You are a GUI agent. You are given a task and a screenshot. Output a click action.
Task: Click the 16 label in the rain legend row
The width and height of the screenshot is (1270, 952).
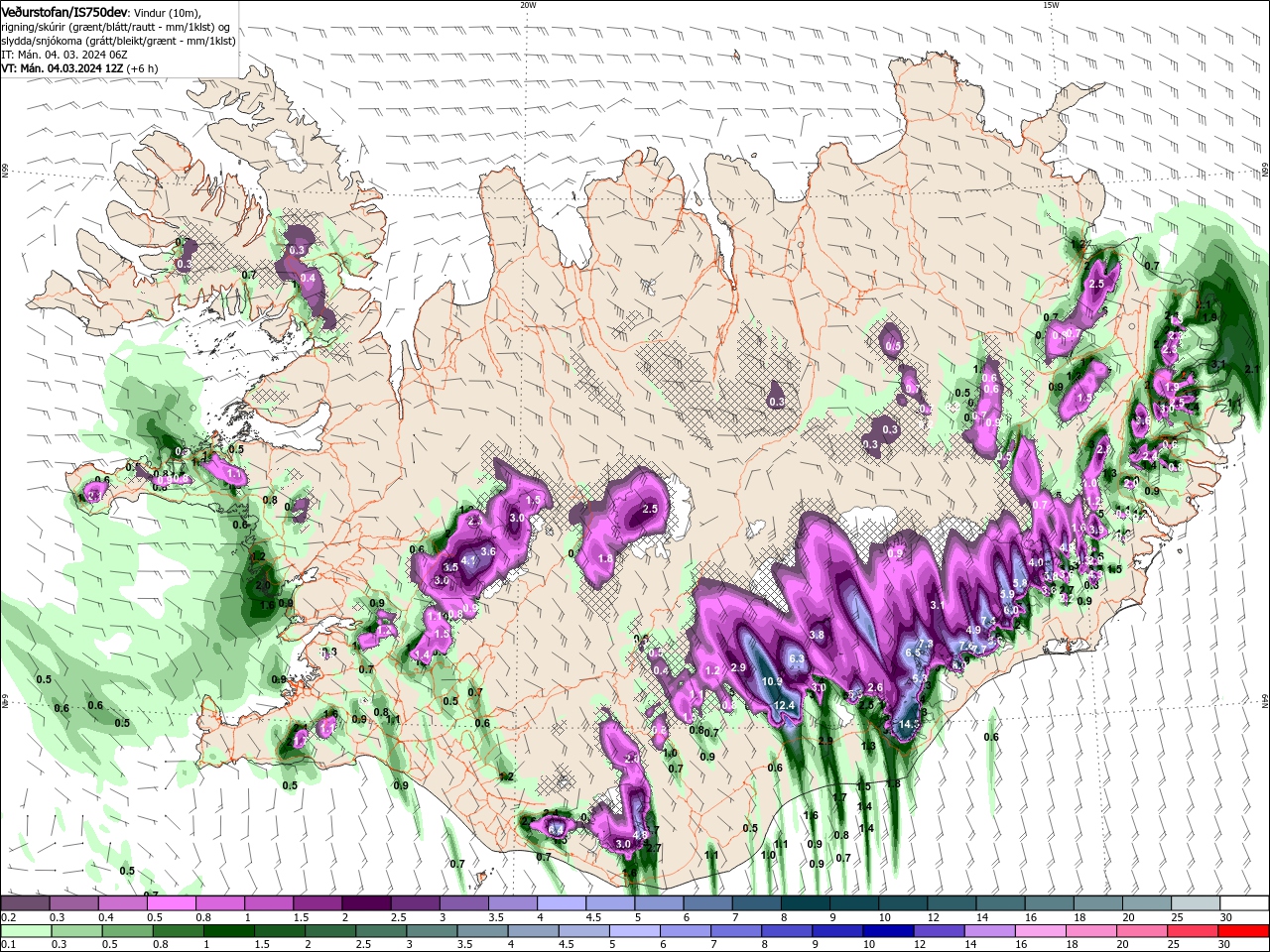(x=1023, y=945)
